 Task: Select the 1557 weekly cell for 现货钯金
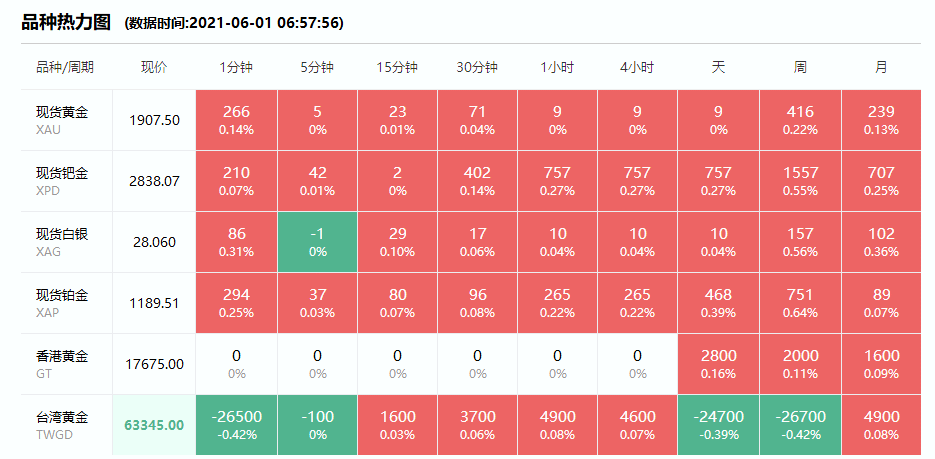click(800, 181)
